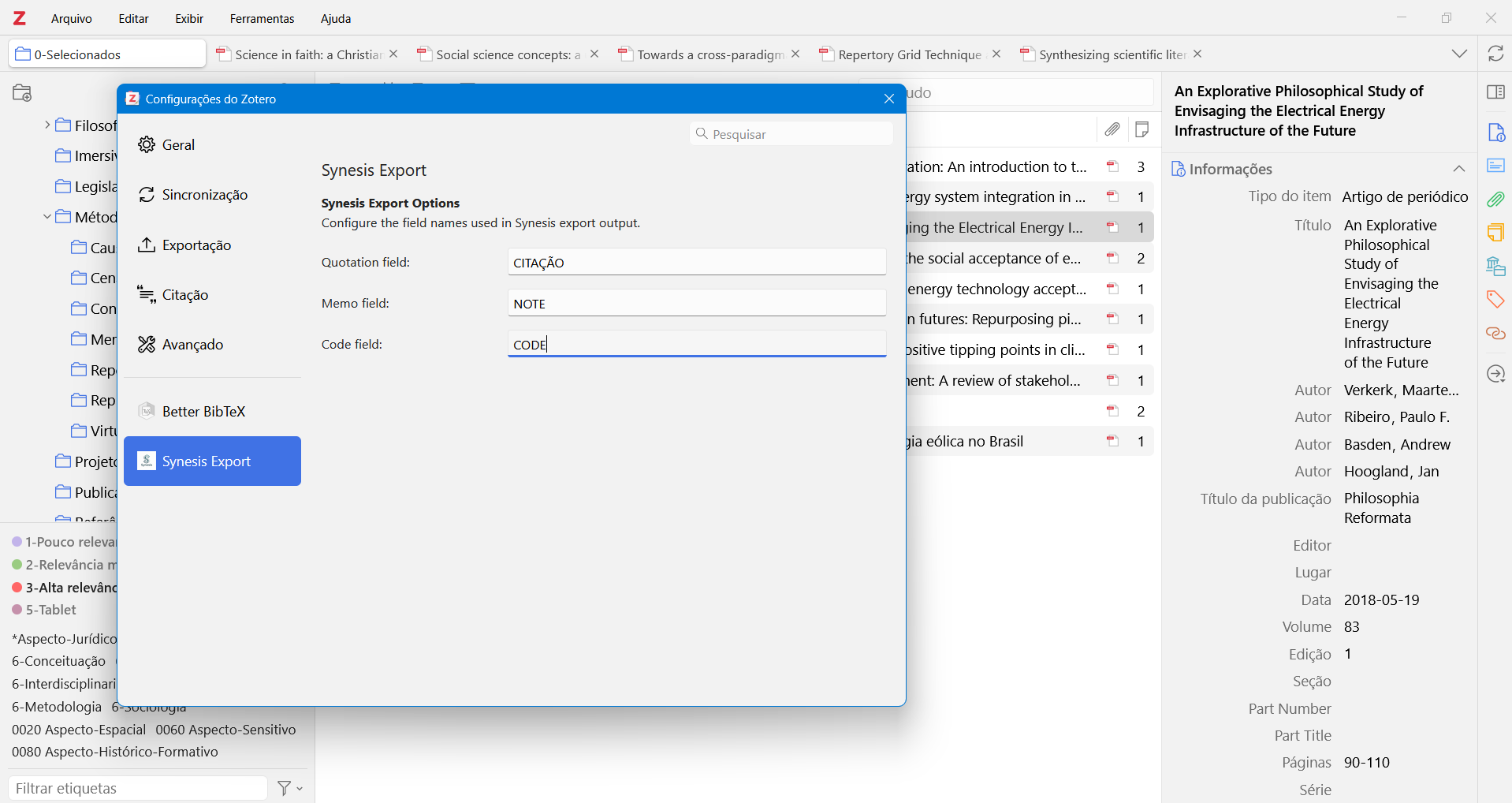Open the tab list dropdown arrow

(x=1459, y=54)
